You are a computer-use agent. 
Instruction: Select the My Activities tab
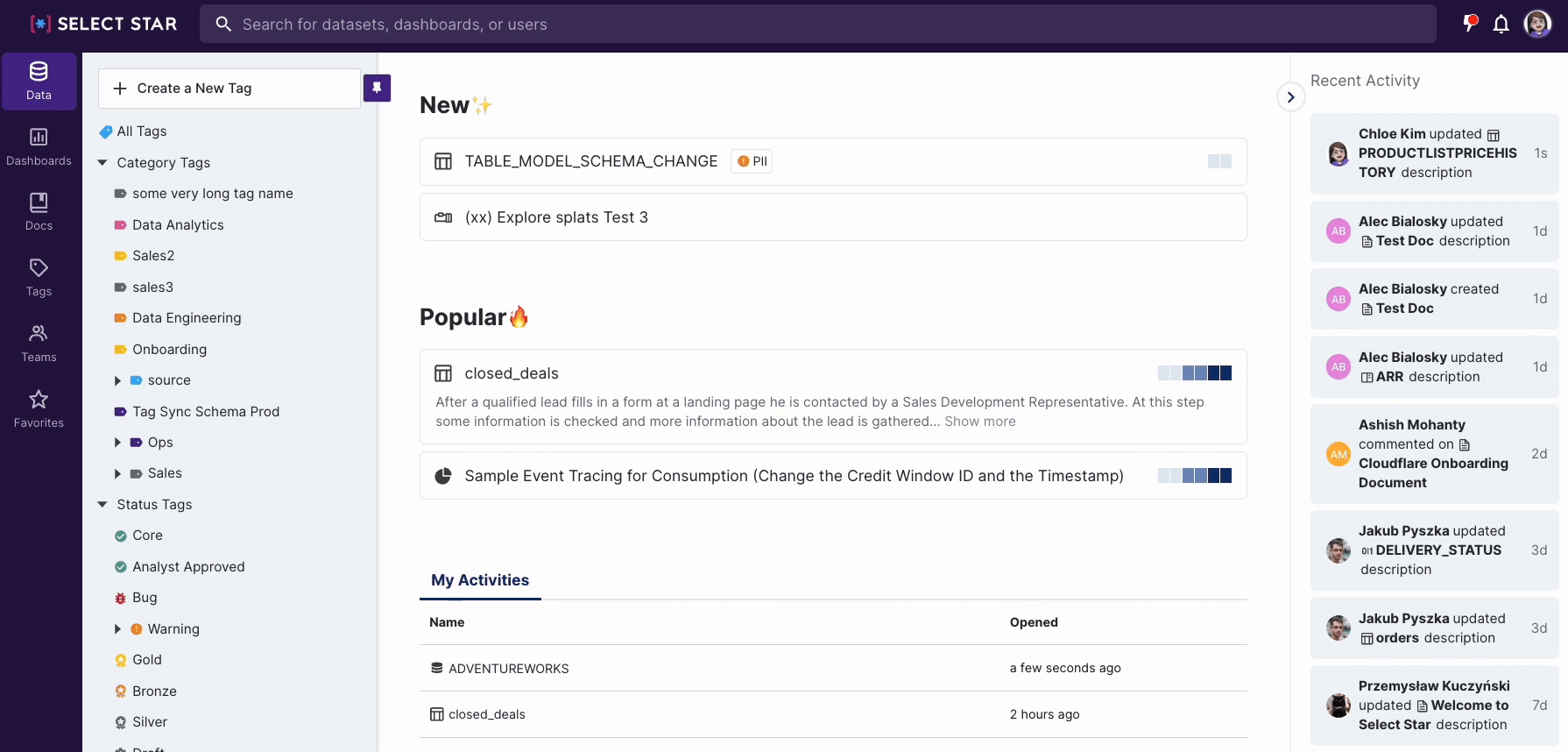480,580
